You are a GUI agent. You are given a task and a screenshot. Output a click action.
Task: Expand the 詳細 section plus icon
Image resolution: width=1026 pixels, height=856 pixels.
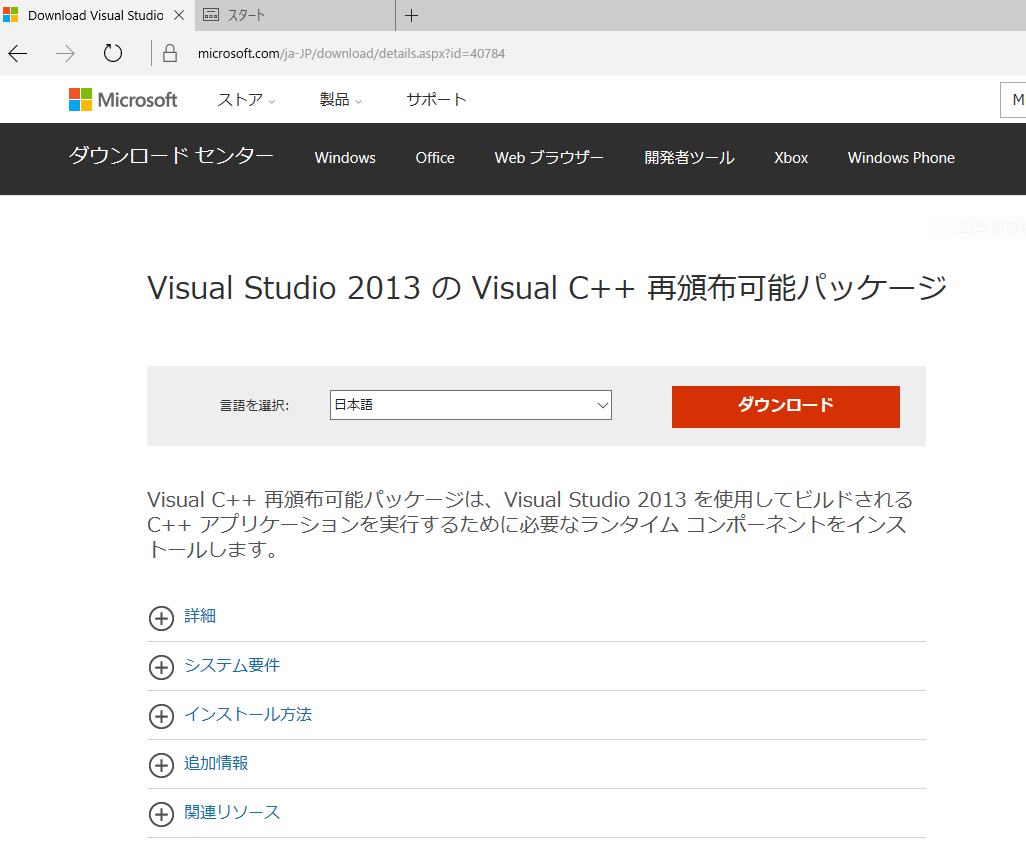click(x=161, y=618)
